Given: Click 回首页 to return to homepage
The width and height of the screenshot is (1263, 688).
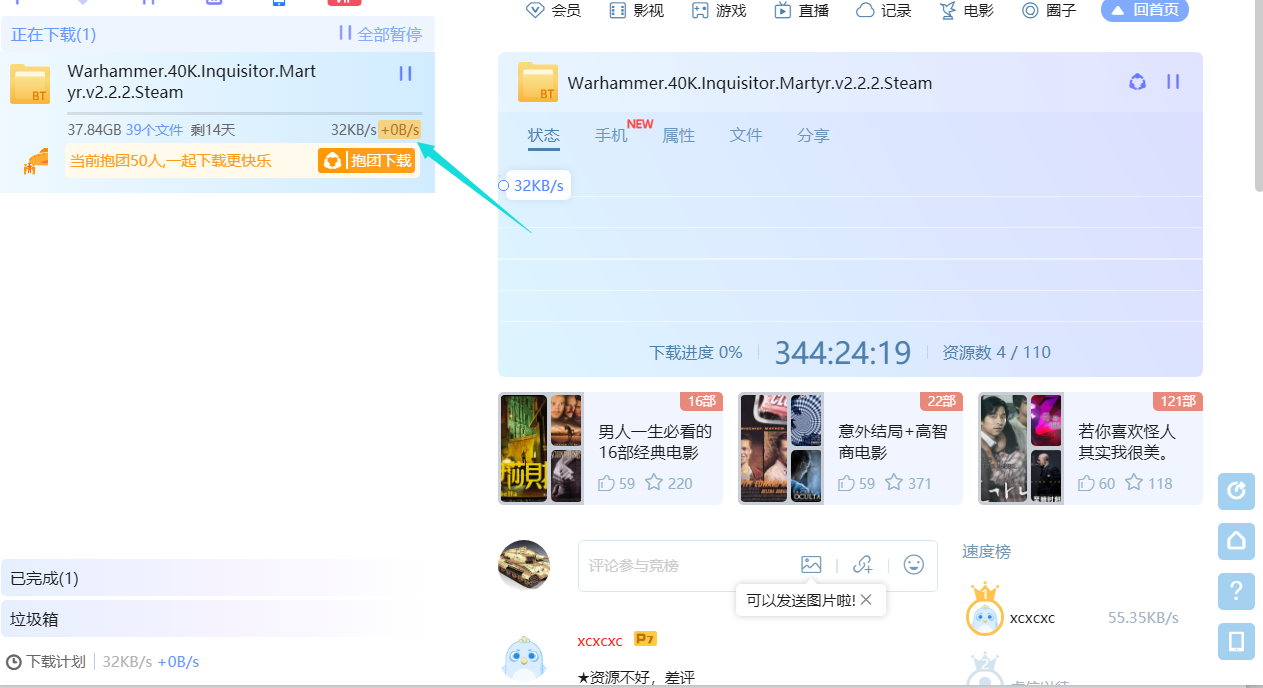Looking at the screenshot, I should 1144,11.
